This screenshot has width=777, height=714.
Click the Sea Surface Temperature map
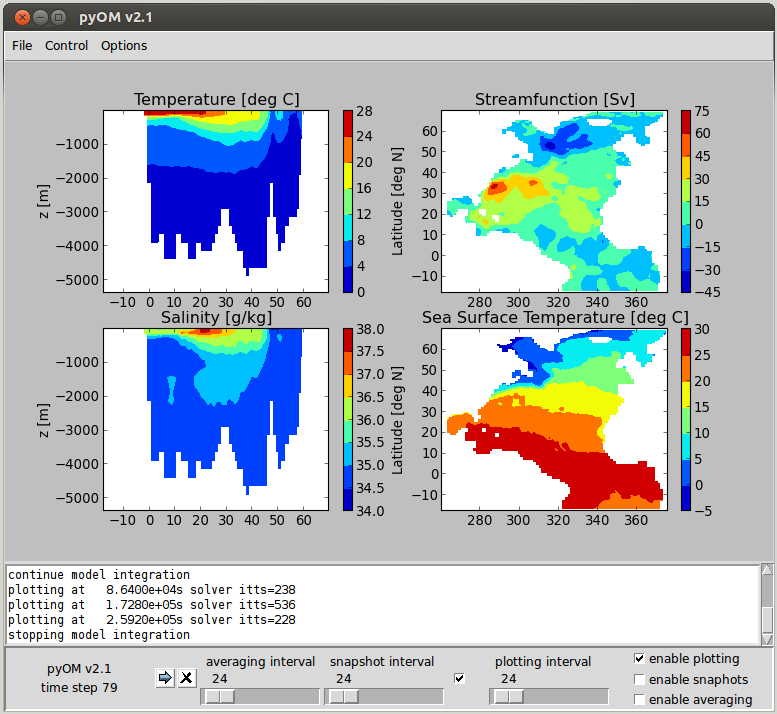(x=552, y=419)
